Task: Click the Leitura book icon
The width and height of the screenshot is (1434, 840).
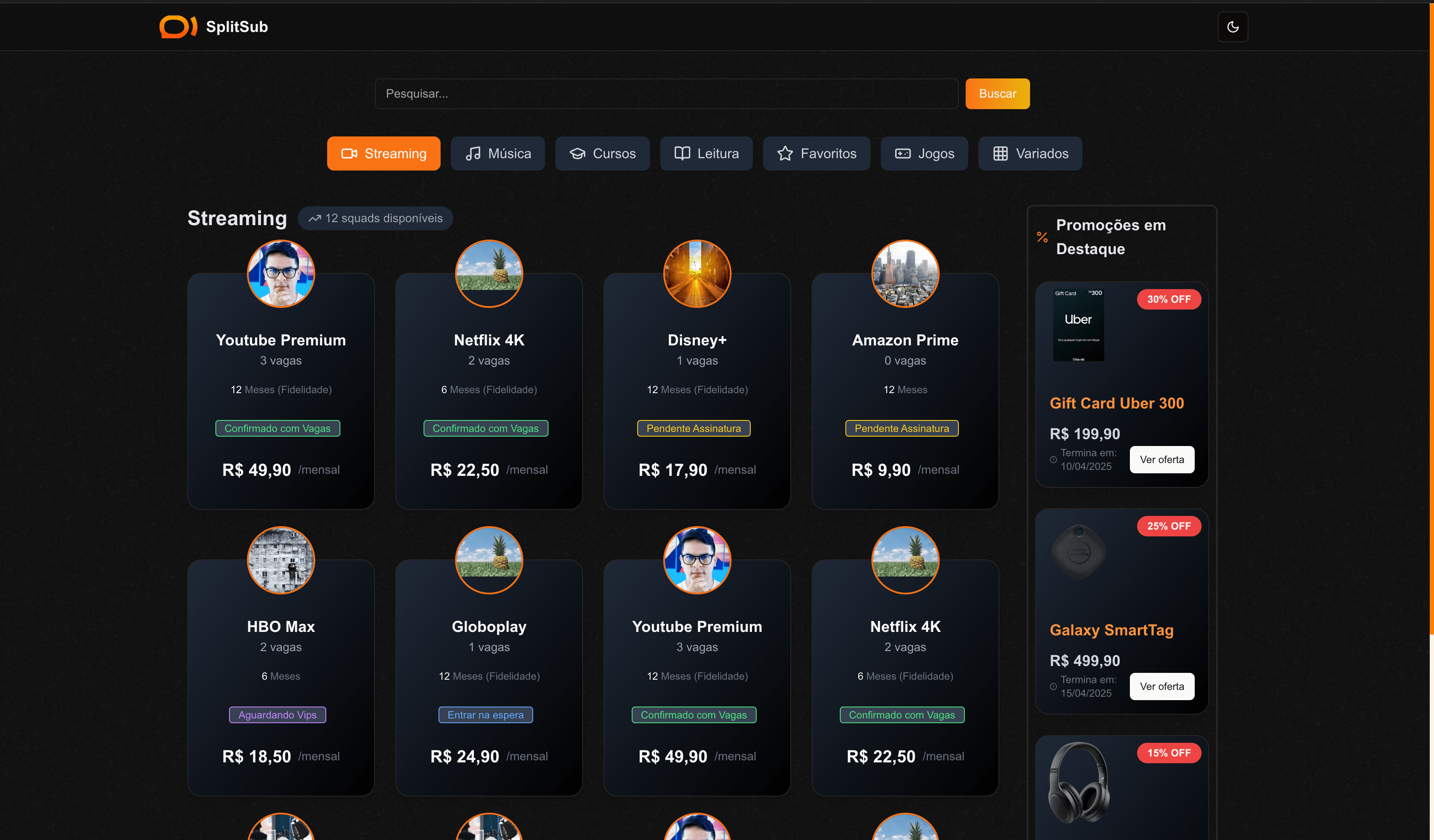Action: tap(682, 154)
